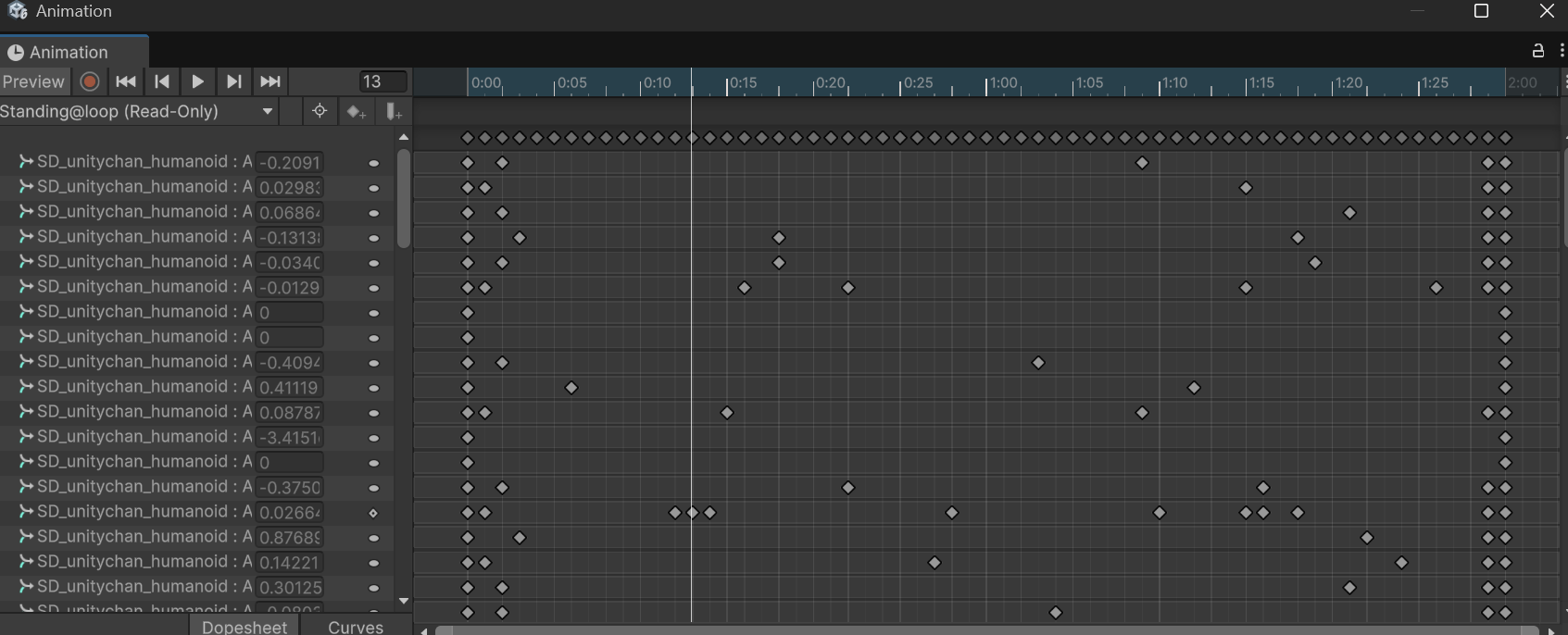Jump to the last frame of the clip
This screenshot has height=635, width=1568.
[x=270, y=81]
